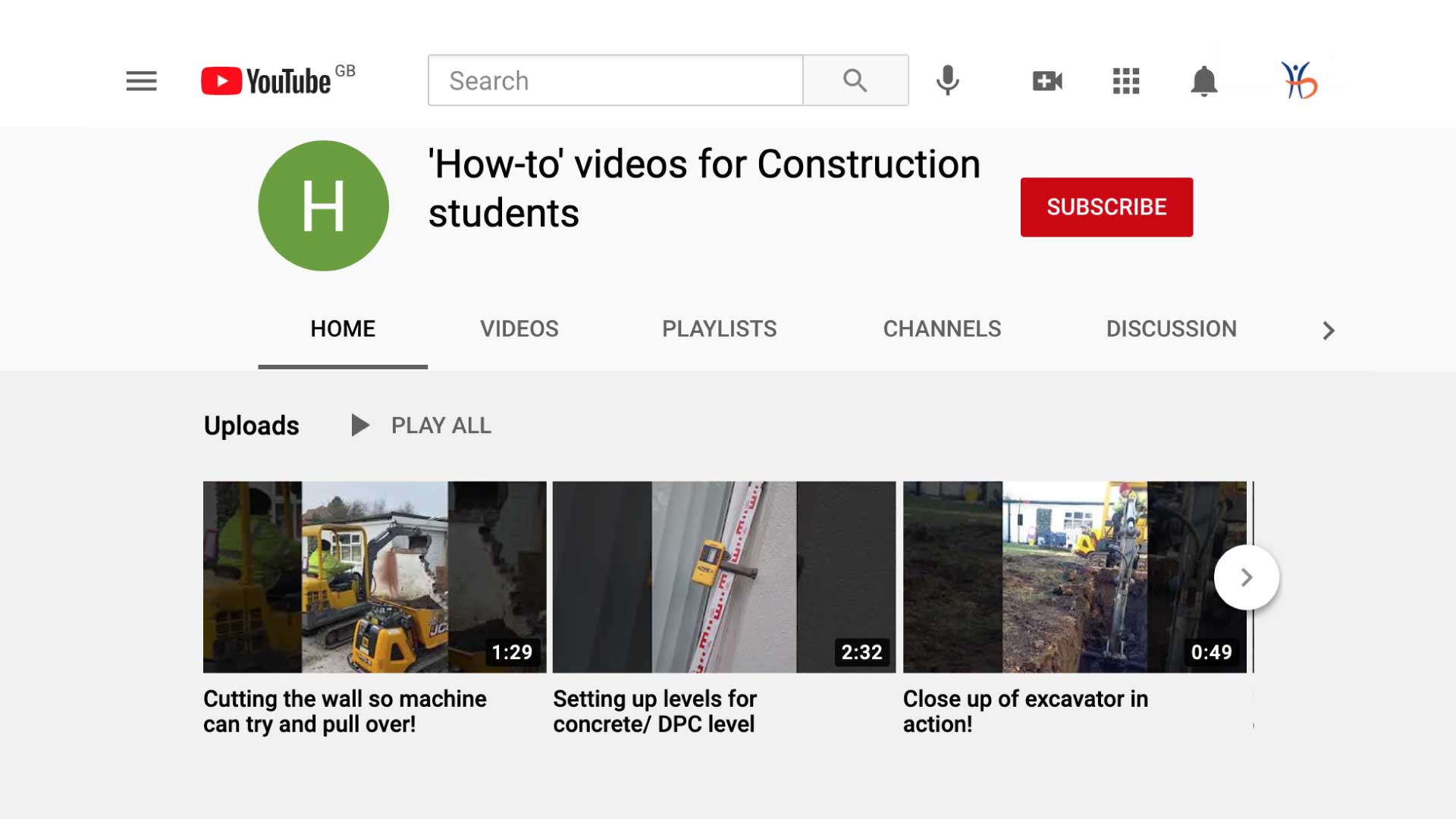Go to the Channels tab
The height and width of the screenshot is (819, 1456).
(942, 329)
